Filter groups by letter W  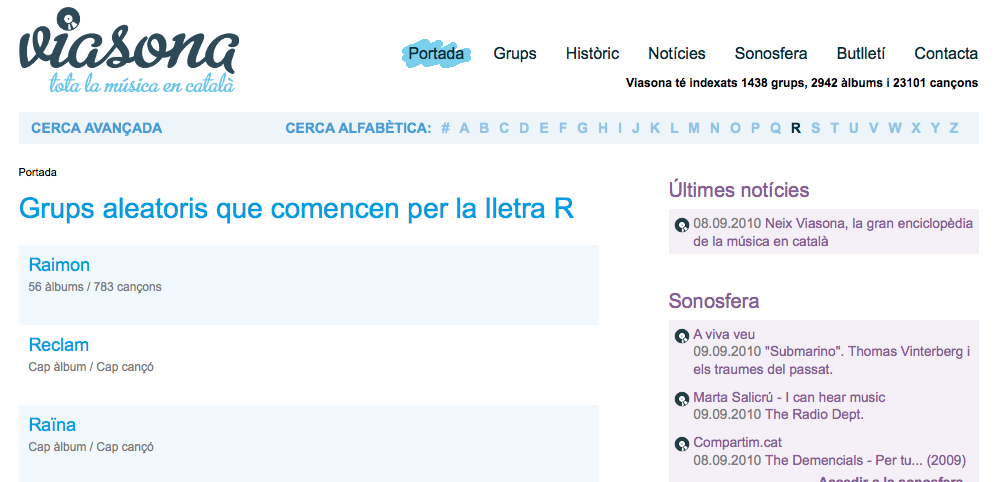(x=895, y=128)
